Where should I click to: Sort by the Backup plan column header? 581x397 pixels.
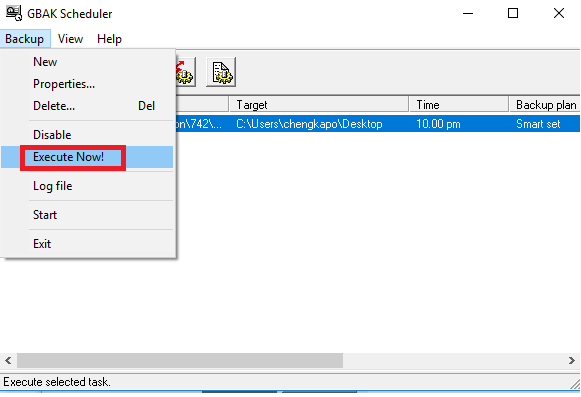point(545,105)
